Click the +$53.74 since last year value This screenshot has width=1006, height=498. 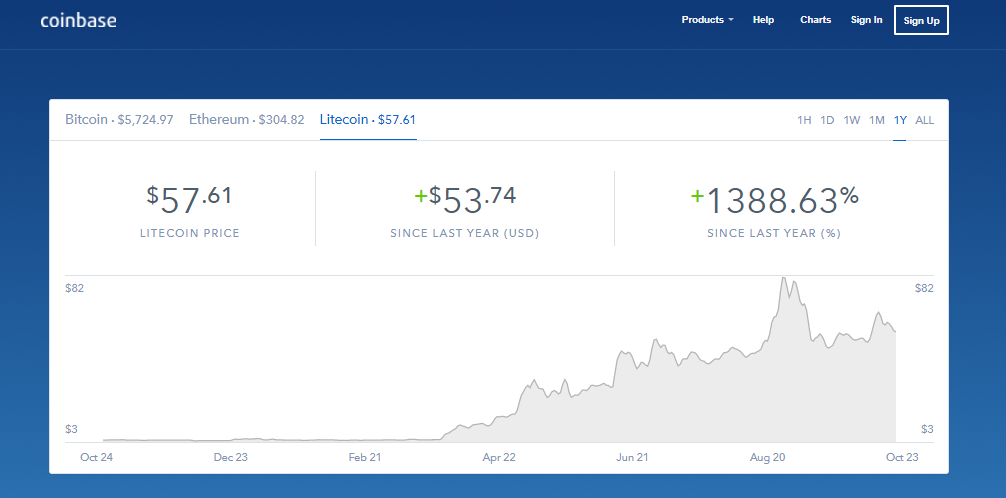pos(465,199)
